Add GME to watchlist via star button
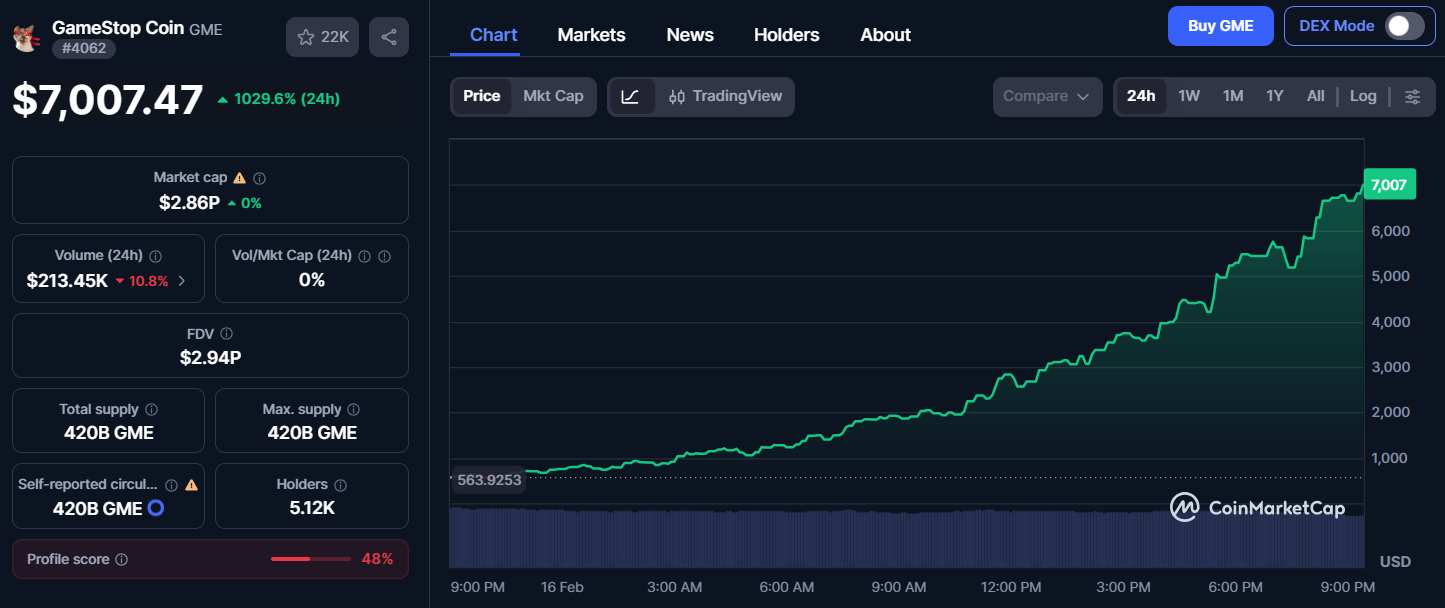The image size is (1445, 608). coord(323,37)
